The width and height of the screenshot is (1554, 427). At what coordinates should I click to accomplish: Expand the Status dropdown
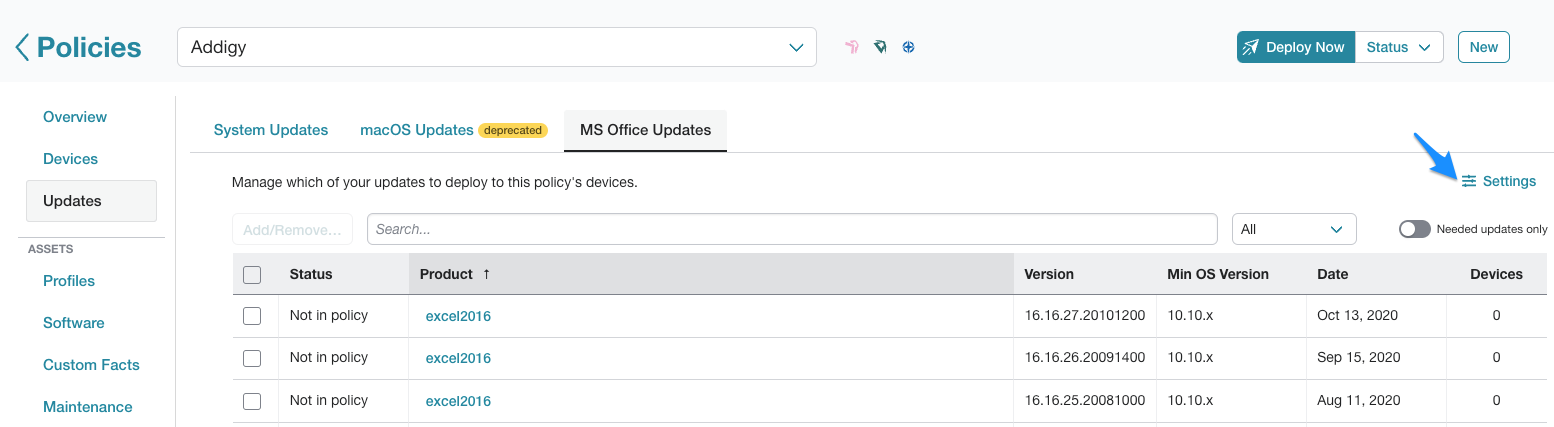pos(1399,47)
